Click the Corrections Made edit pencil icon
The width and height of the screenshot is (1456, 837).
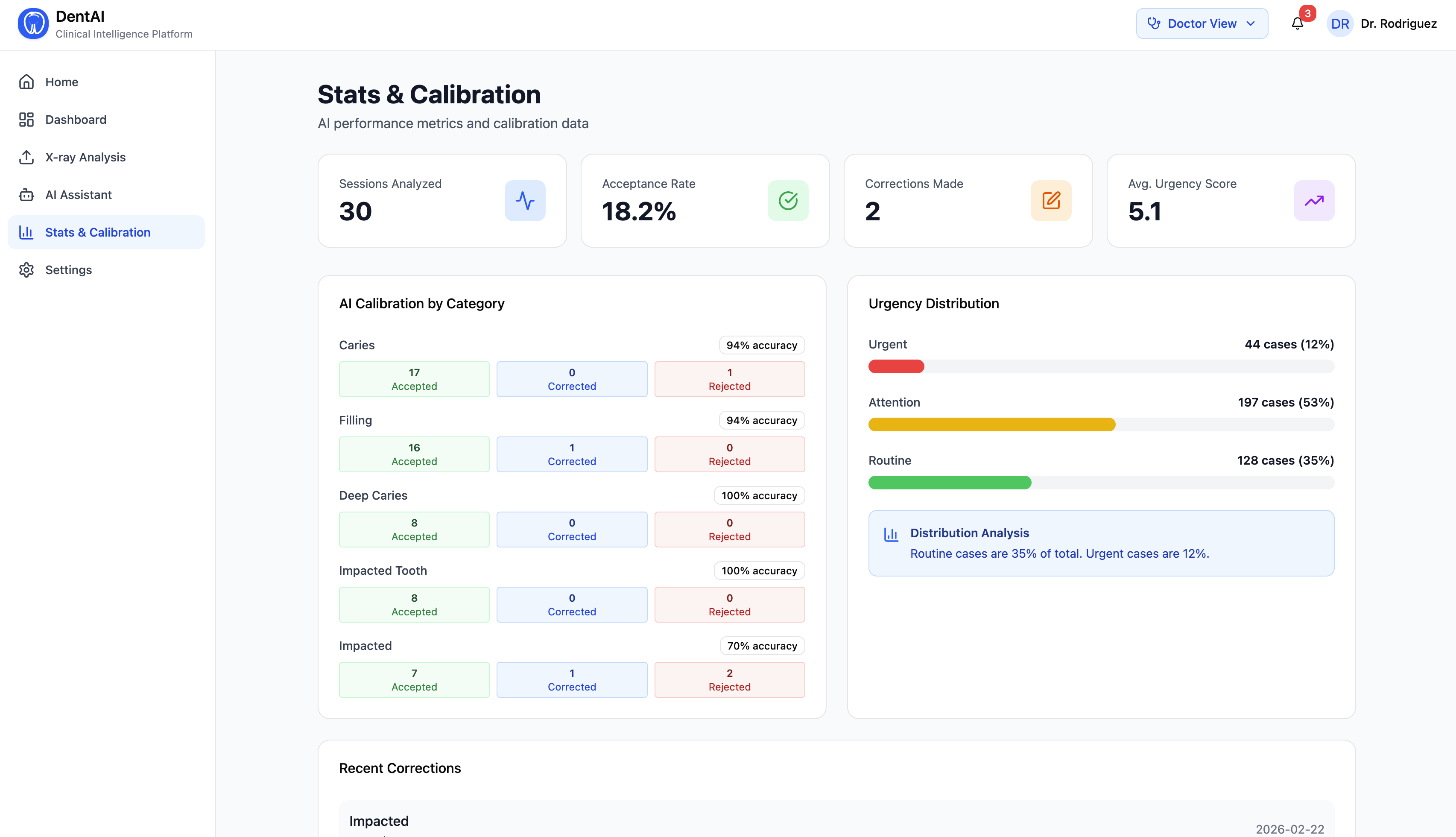1051,201
